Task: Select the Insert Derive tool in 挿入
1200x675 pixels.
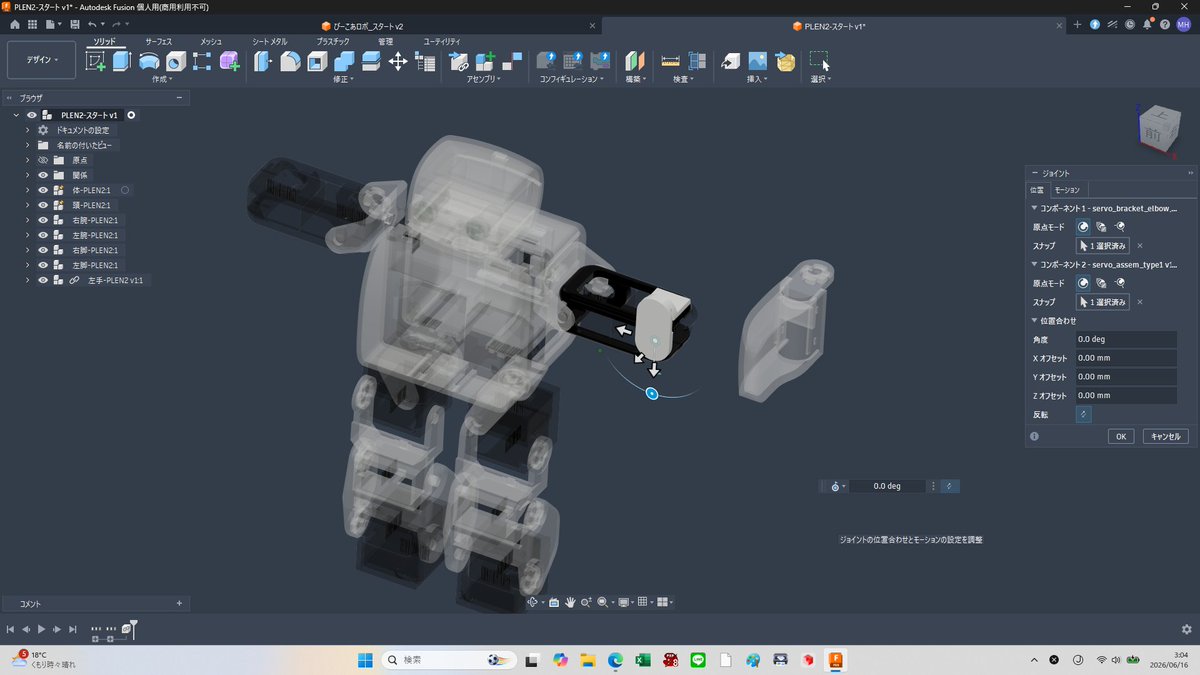Action: coord(731,61)
